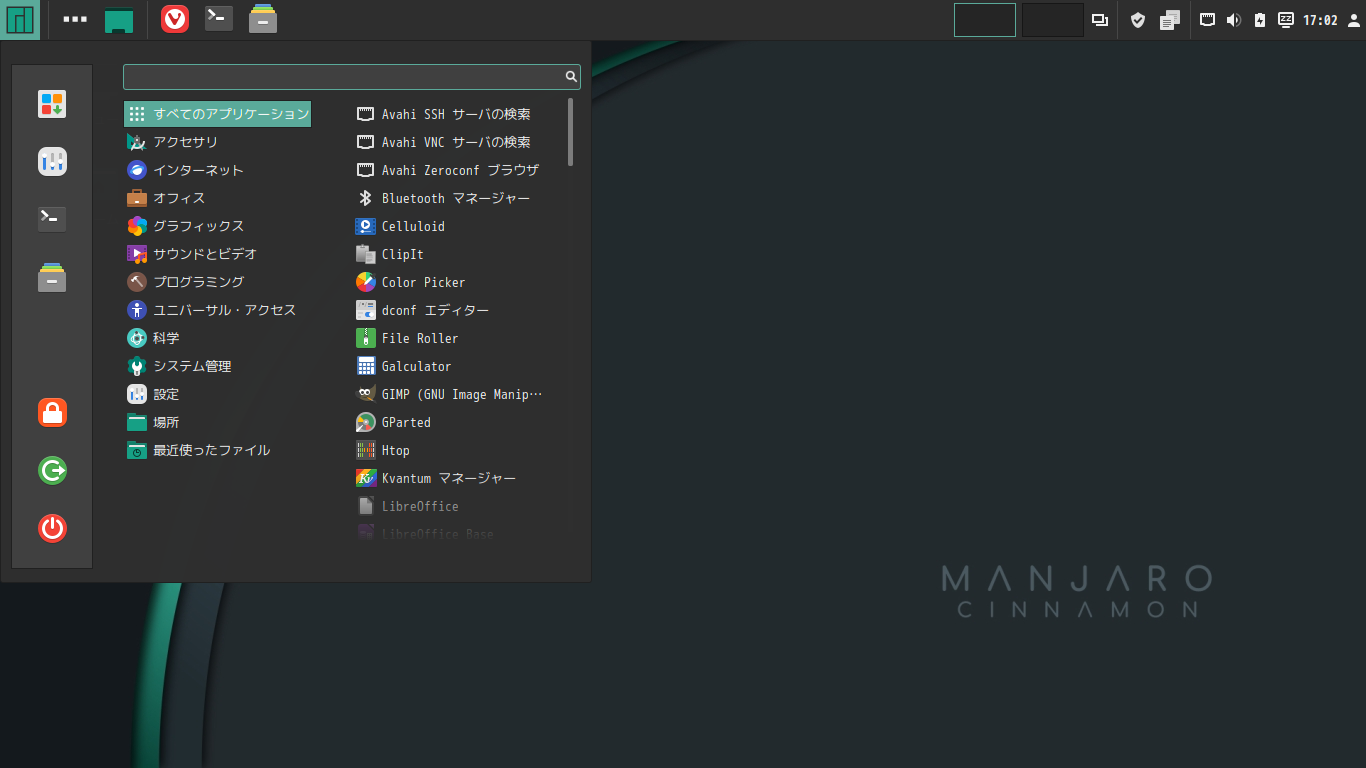The height and width of the screenshot is (768, 1366).
Task: Click the battery power tray icon
Action: tap(1260, 20)
